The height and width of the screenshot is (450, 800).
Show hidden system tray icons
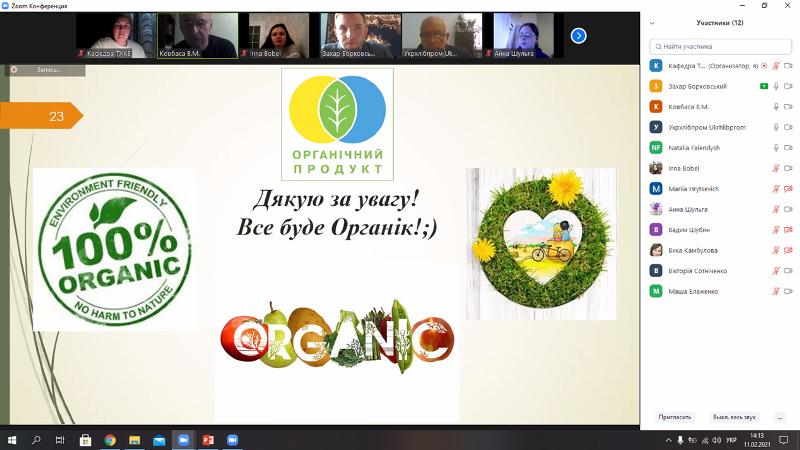(x=668, y=440)
